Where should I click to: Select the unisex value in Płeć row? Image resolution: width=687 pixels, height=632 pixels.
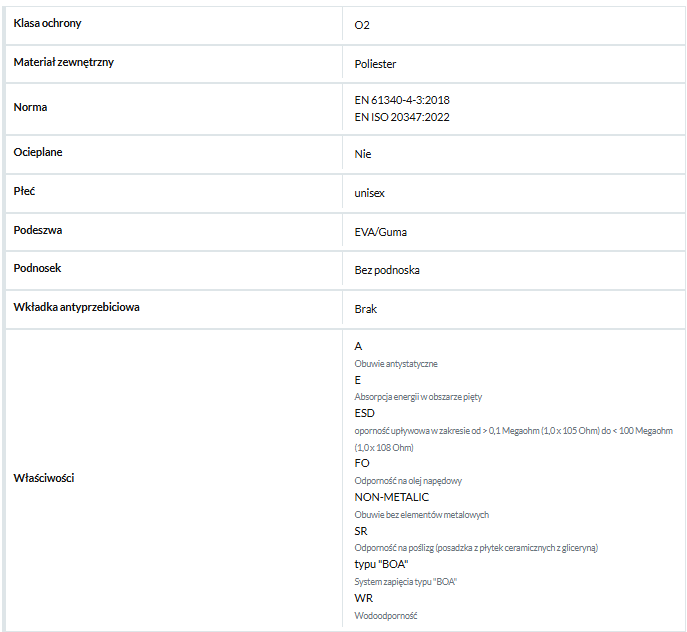(369, 193)
